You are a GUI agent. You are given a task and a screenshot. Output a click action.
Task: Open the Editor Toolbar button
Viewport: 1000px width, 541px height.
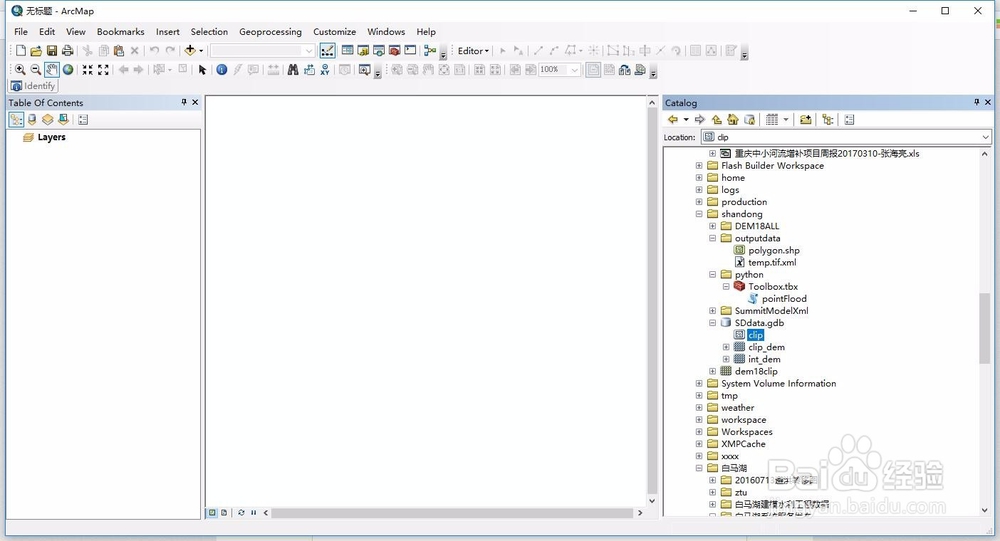click(x=328, y=50)
